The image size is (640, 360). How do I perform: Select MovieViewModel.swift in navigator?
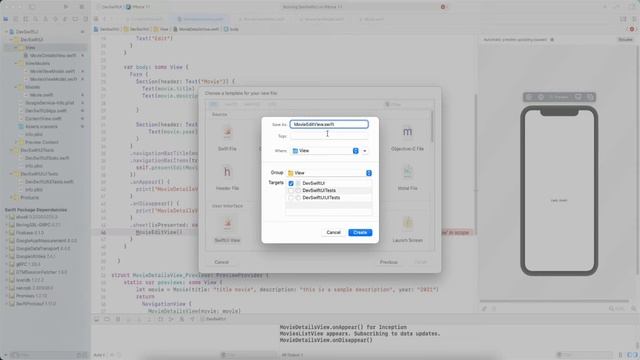click(x=53, y=71)
